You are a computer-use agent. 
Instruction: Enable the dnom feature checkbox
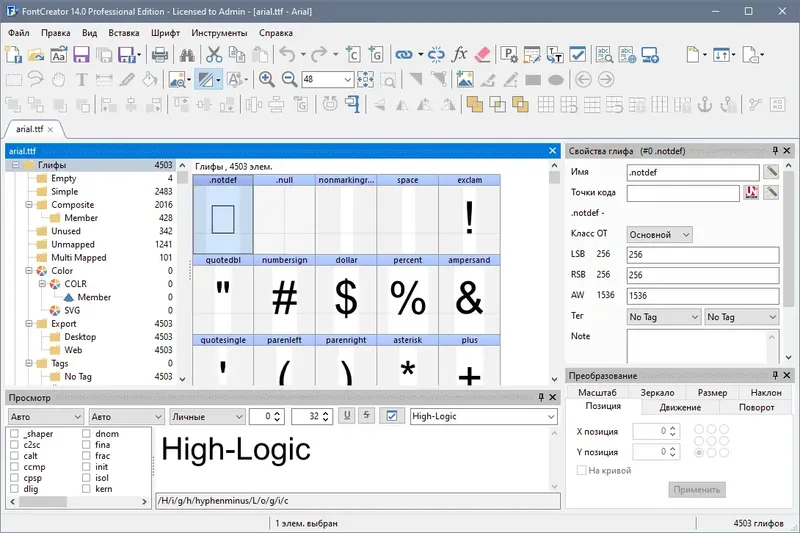[86, 434]
